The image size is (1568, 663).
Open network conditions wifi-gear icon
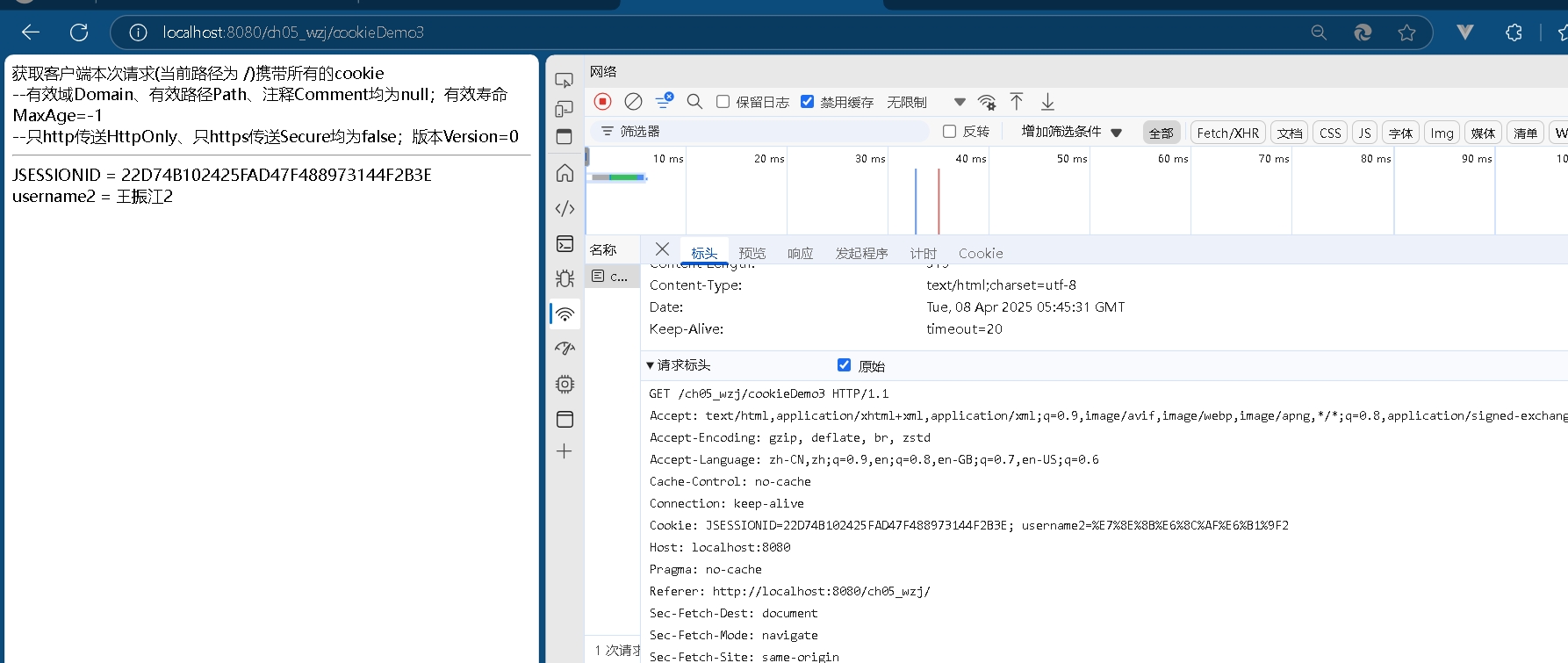click(987, 102)
